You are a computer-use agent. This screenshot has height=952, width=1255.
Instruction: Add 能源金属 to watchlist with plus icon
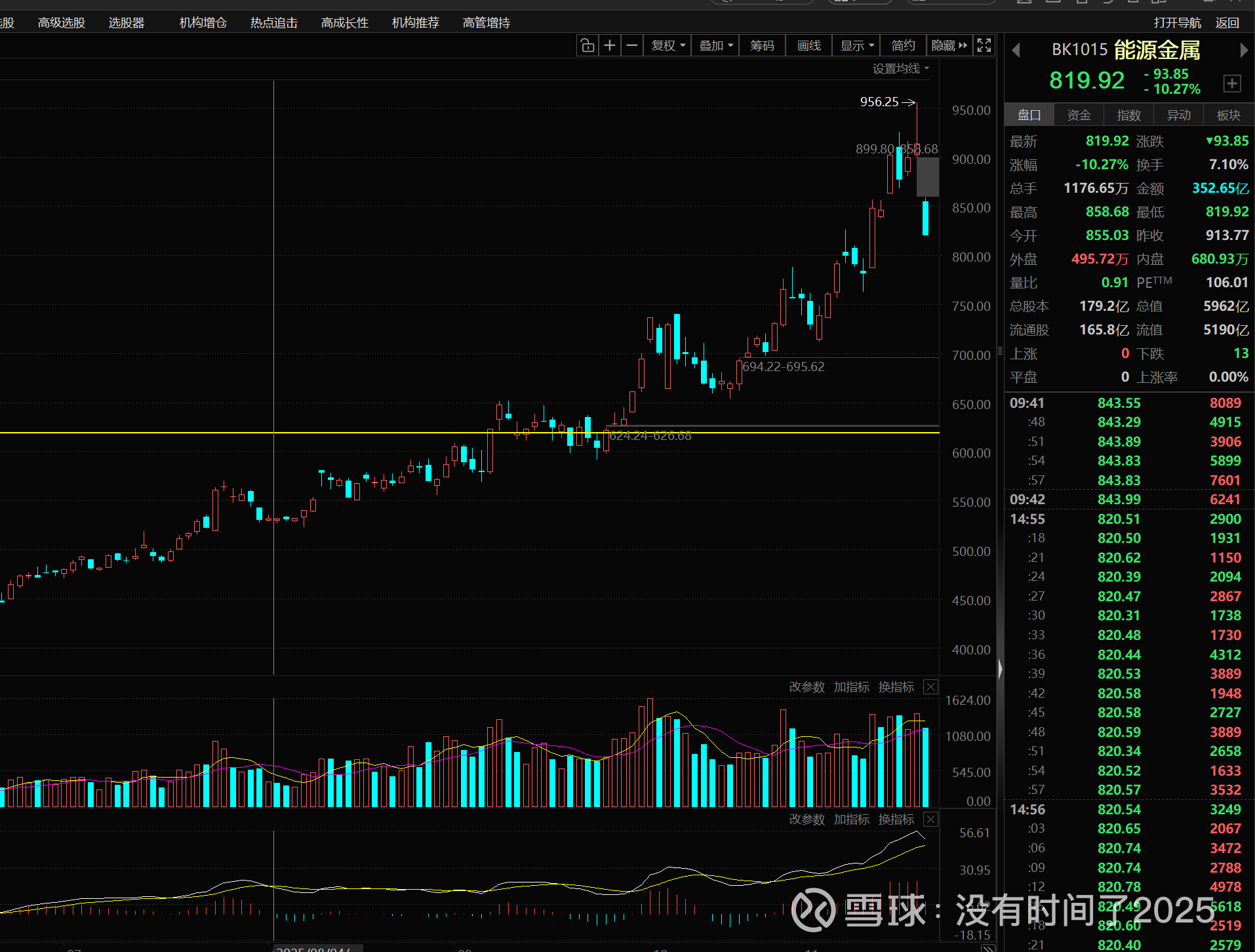(x=1232, y=83)
